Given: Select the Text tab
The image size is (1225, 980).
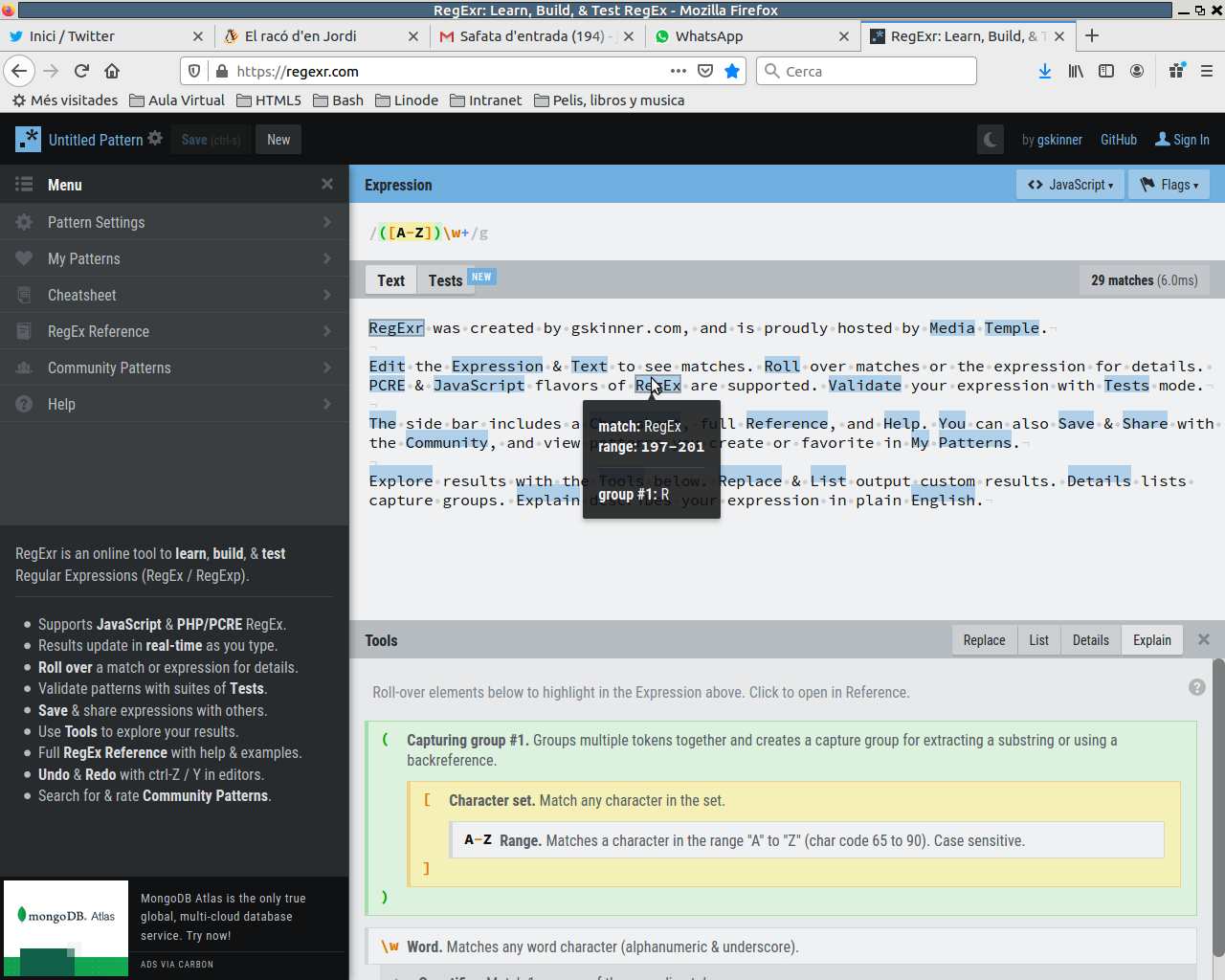Looking at the screenshot, I should pyautogui.click(x=390, y=279).
